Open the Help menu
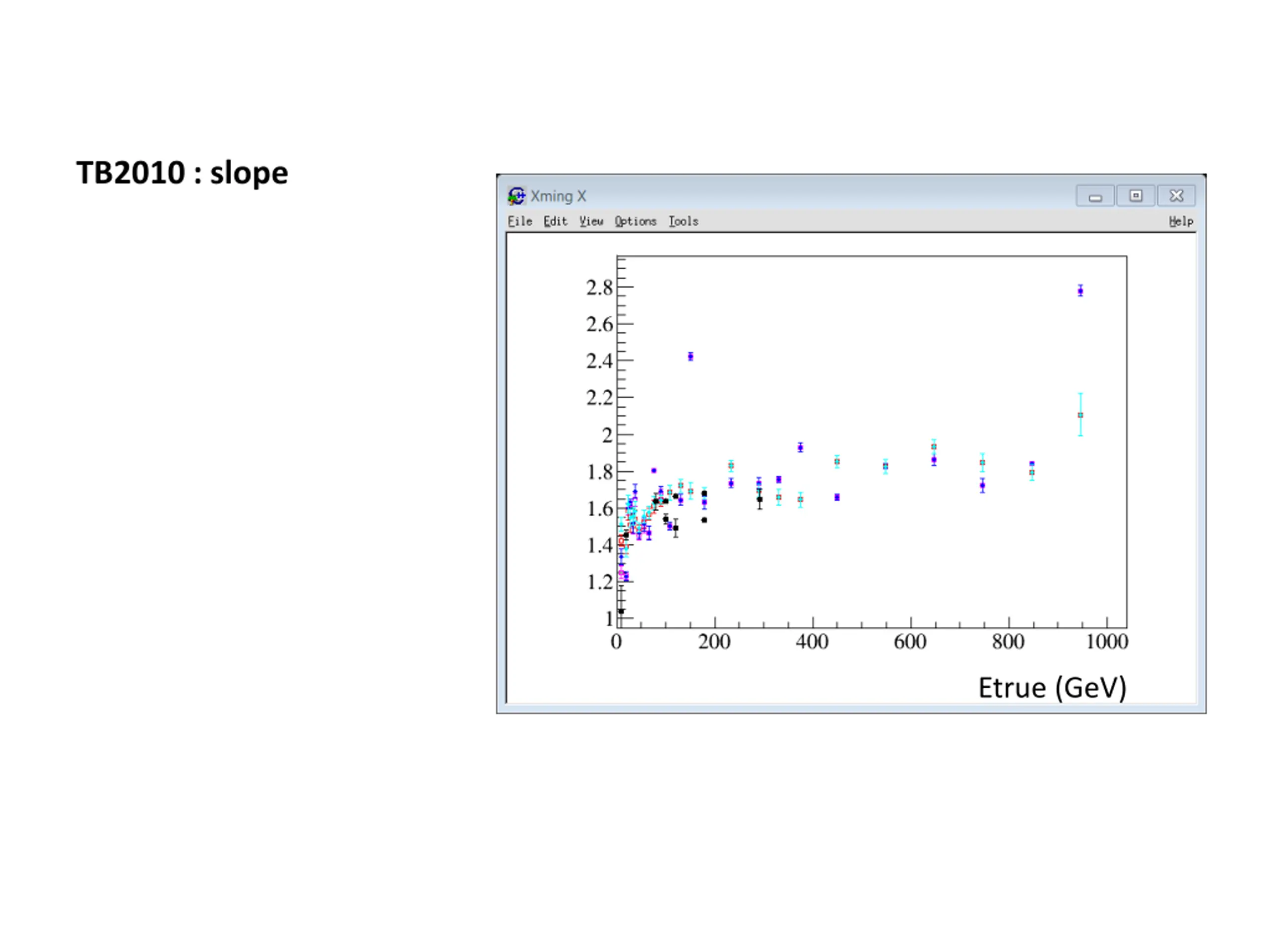This screenshot has width=1270, height=952. tap(1181, 221)
